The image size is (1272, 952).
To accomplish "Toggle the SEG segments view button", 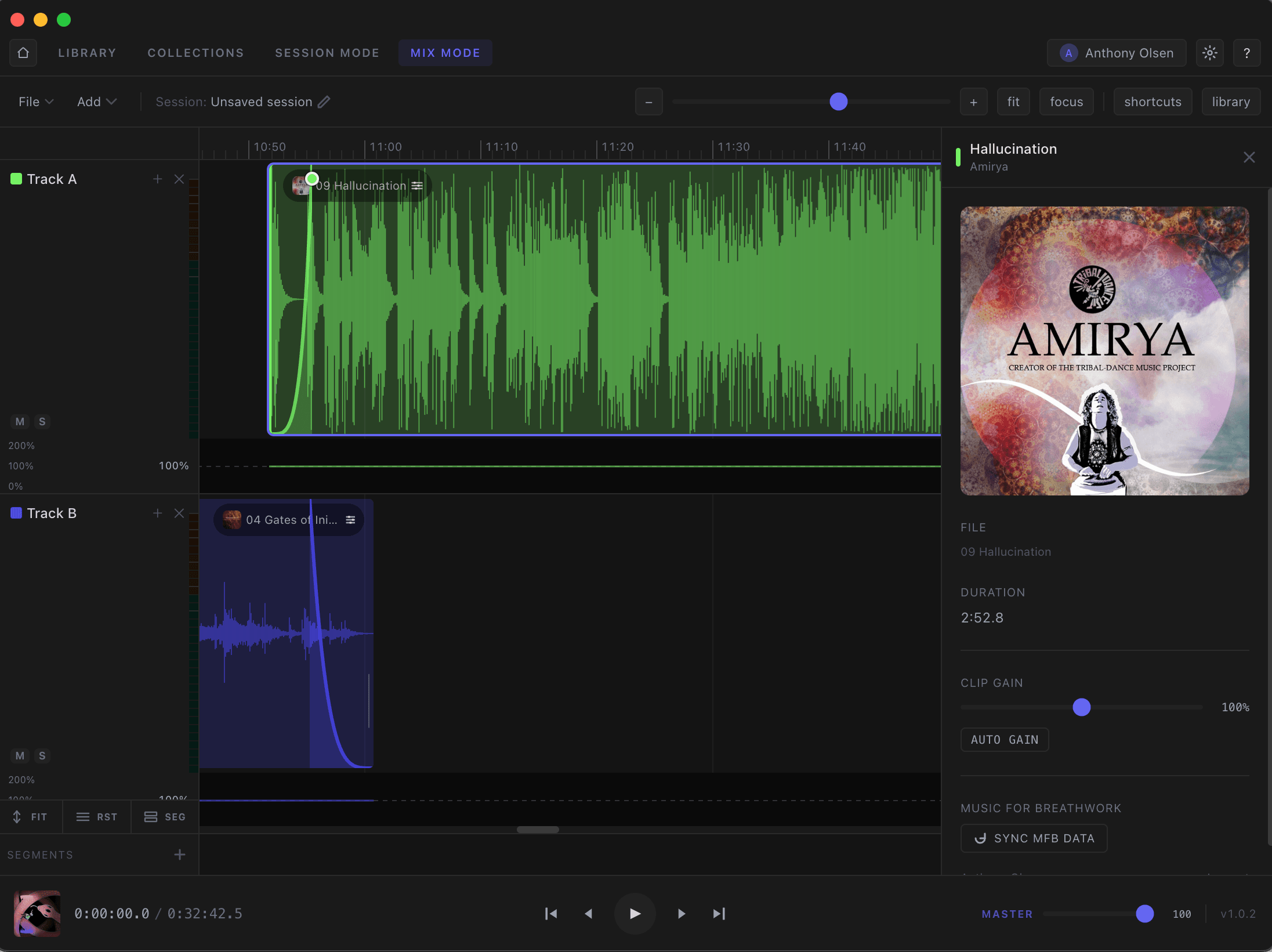I will pos(165,817).
